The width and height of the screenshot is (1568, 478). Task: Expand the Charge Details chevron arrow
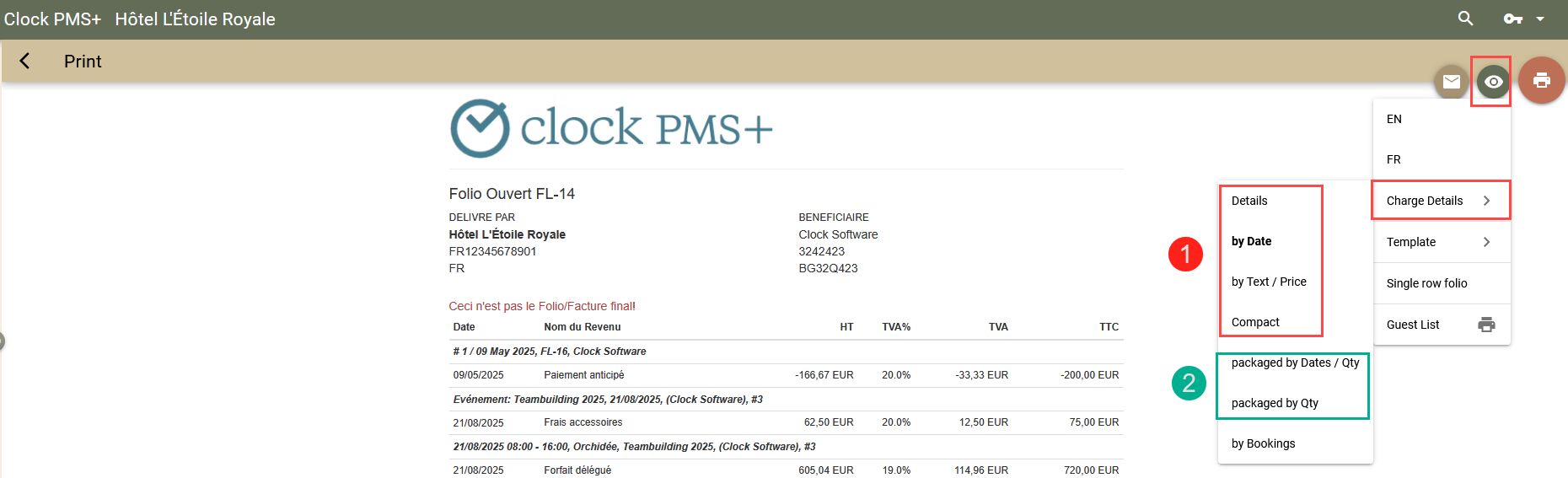coord(1487,201)
